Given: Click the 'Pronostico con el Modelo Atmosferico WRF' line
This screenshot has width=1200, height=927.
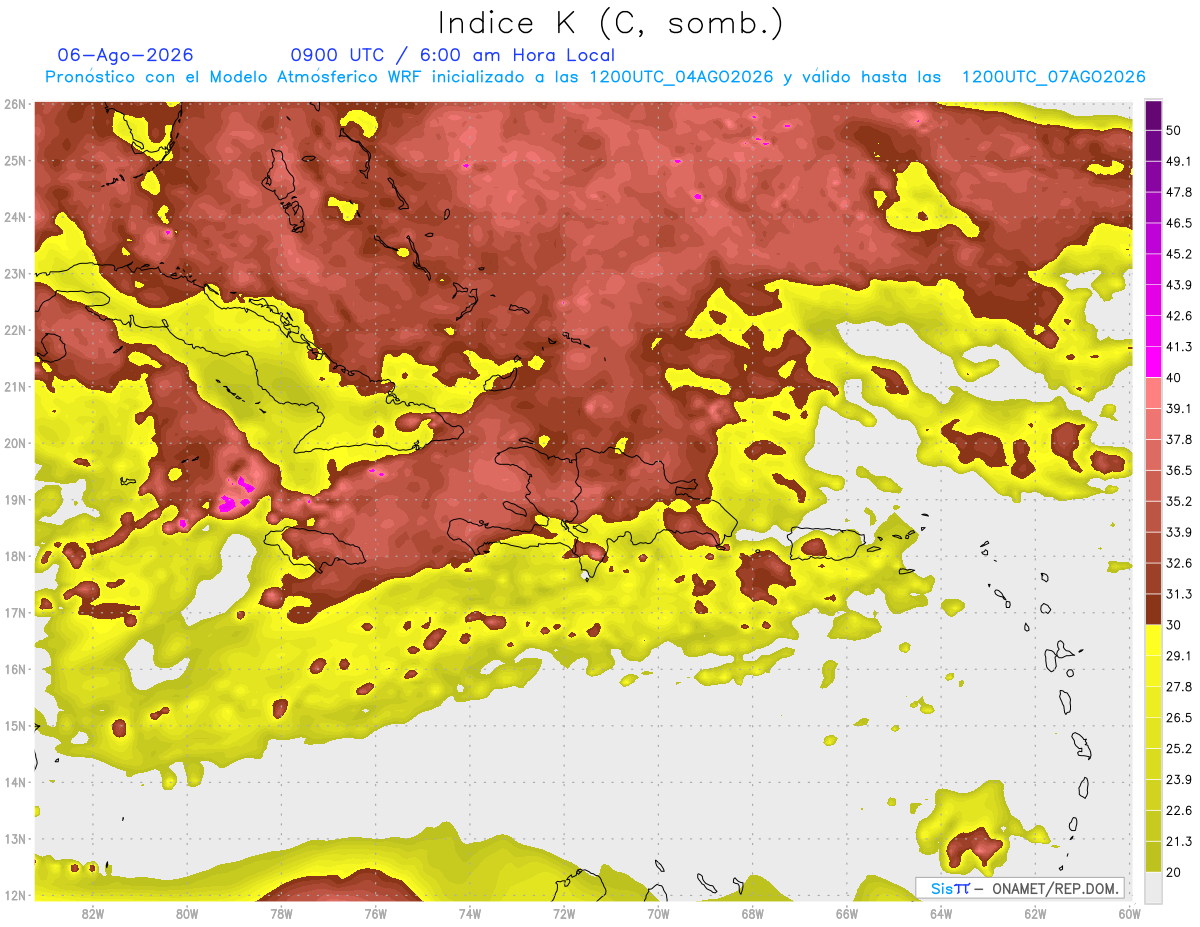Looking at the screenshot, I should 595,76.
